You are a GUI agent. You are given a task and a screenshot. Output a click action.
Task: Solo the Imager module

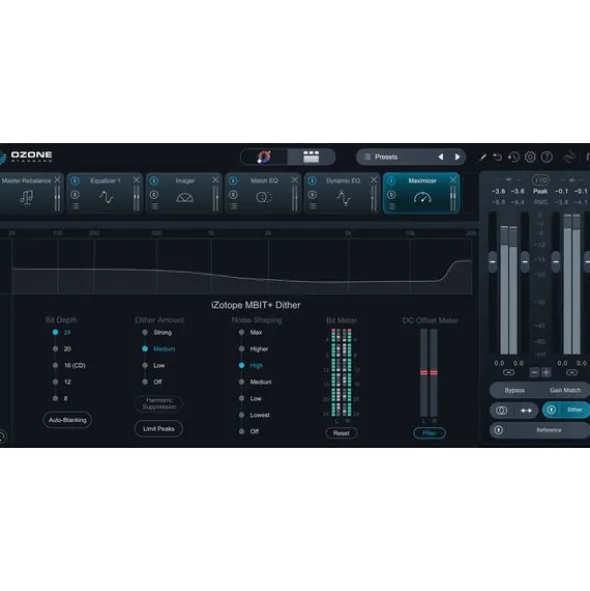coord(154,195)
